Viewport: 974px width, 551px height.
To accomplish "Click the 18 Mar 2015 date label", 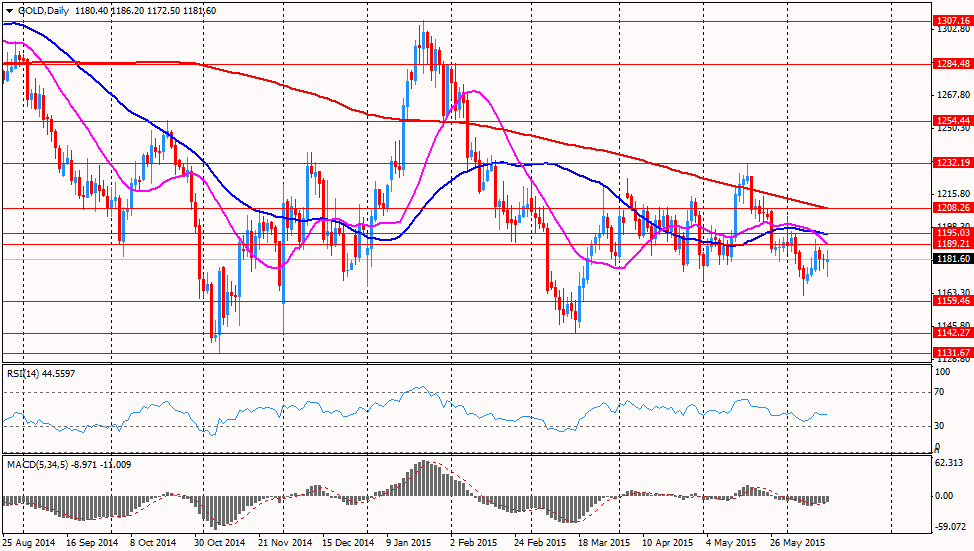I will point(604,542).
